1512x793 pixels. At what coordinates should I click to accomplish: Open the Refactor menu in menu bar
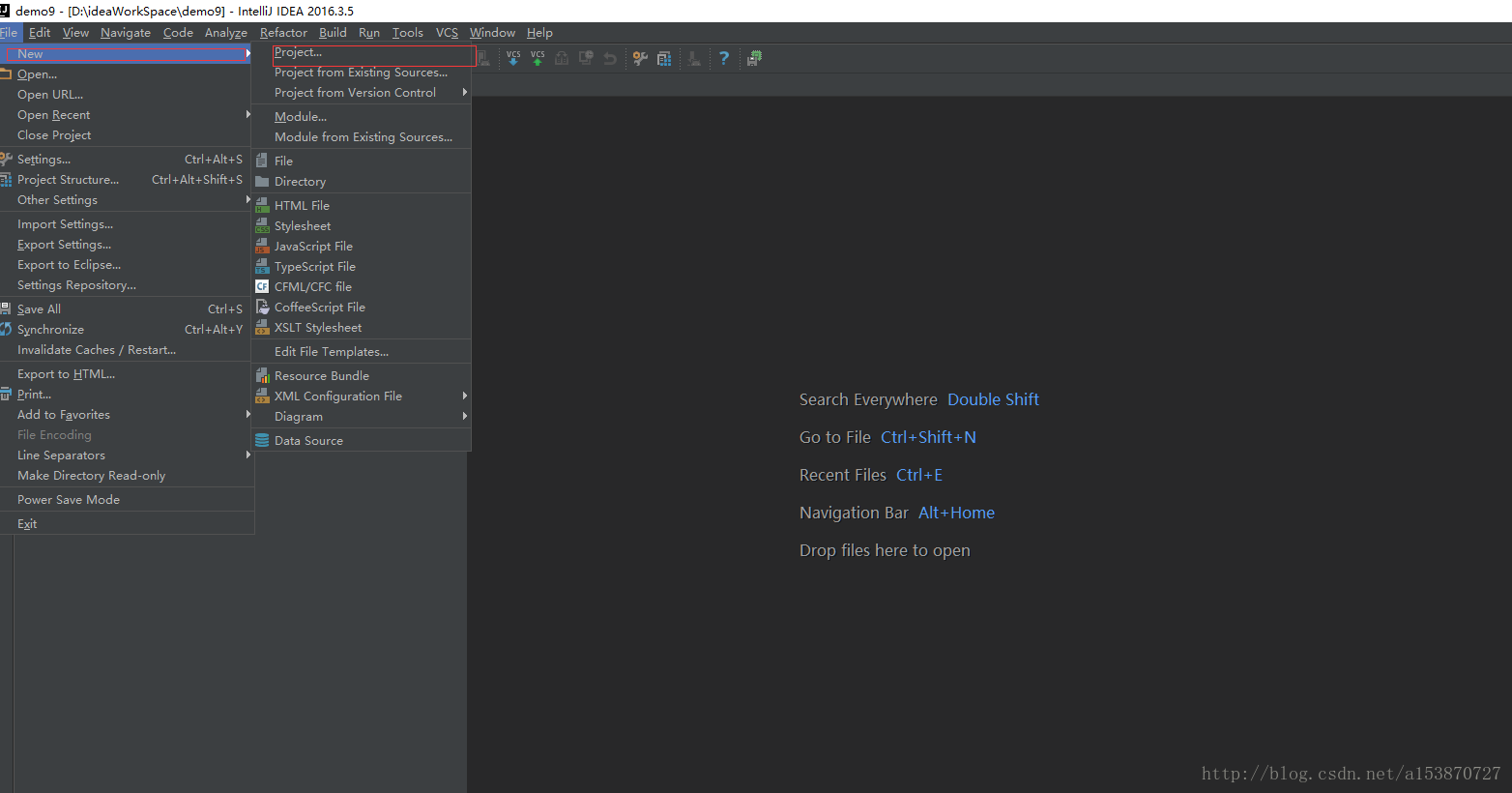[283, 33]
